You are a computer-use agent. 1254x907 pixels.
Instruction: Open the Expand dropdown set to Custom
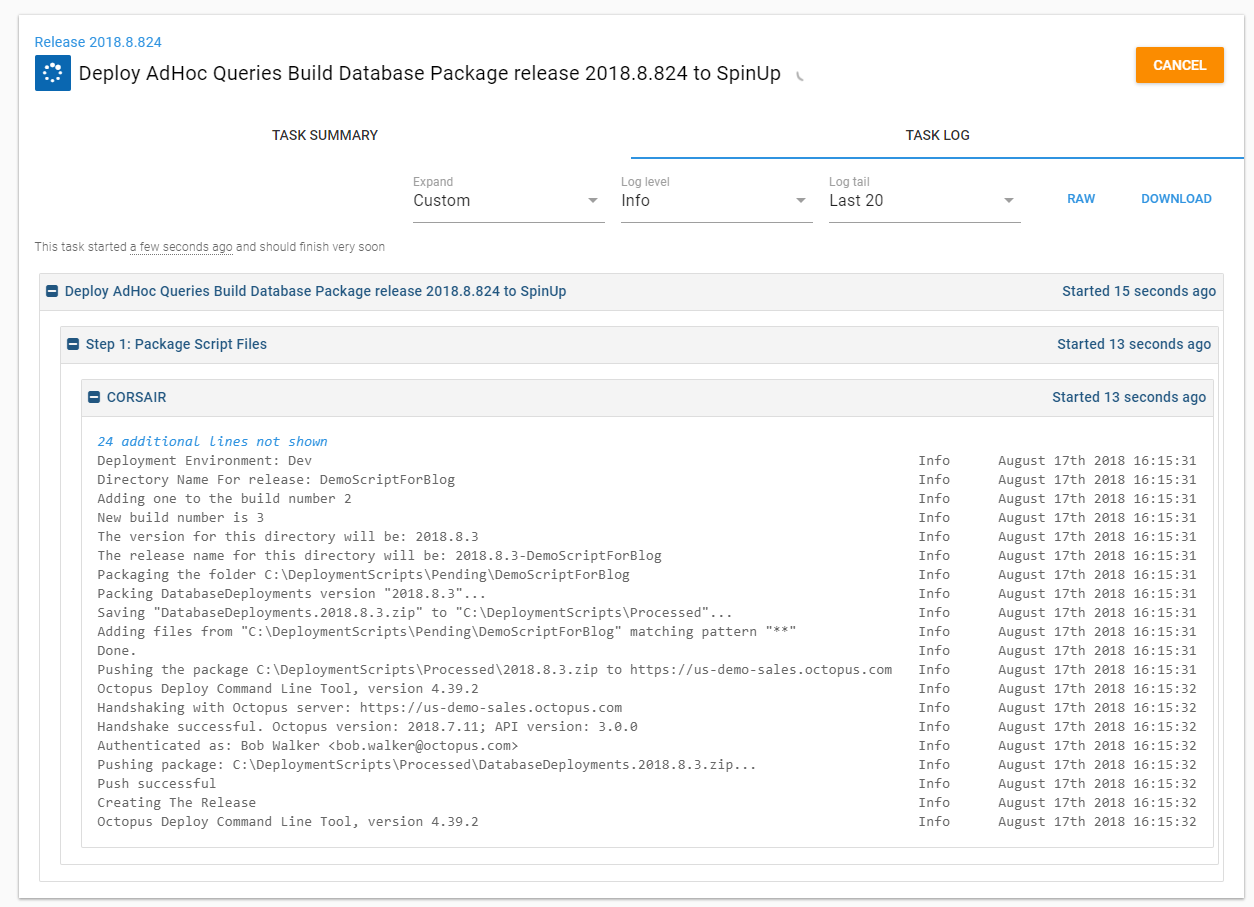coord(508,201)
